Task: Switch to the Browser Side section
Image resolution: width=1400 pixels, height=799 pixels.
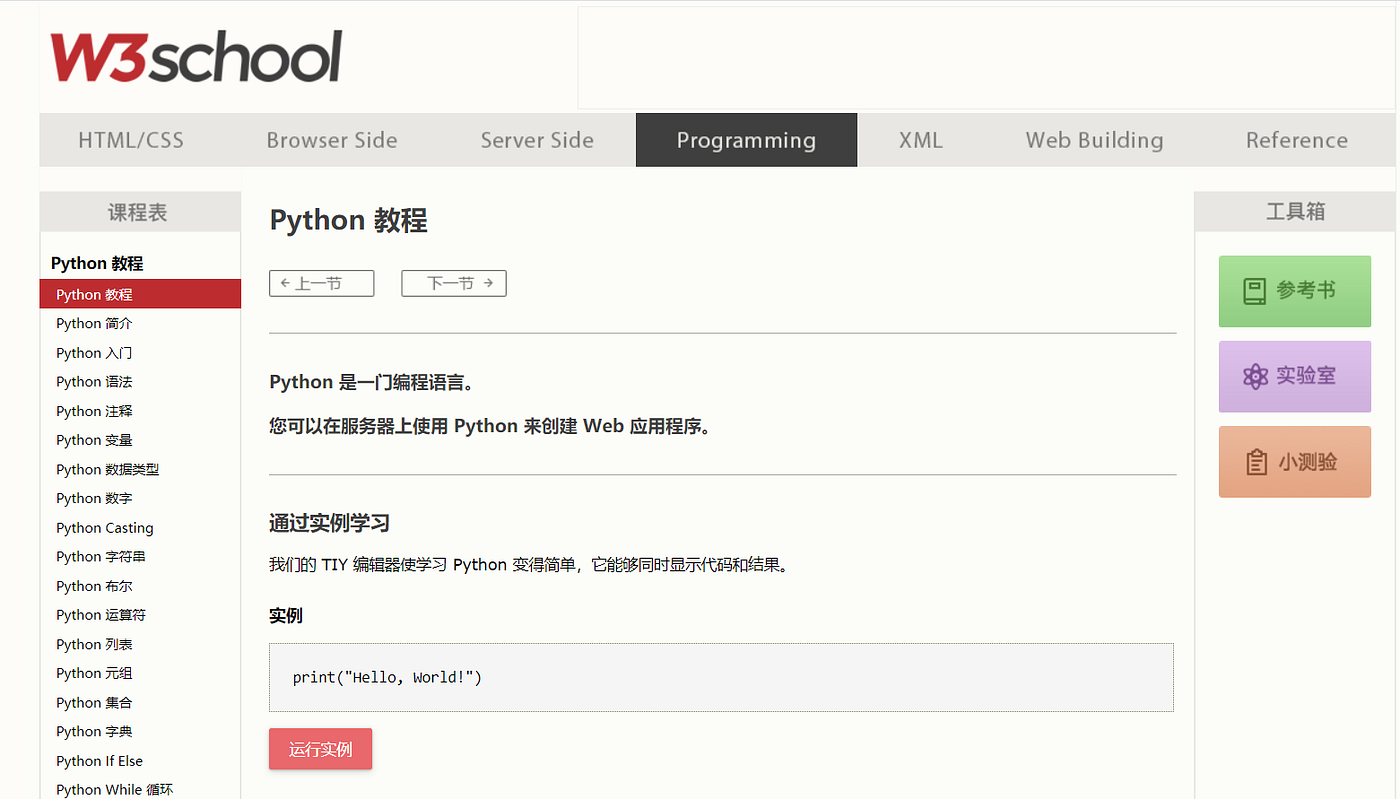Action: pyautogui.click(x=331, y=140)
